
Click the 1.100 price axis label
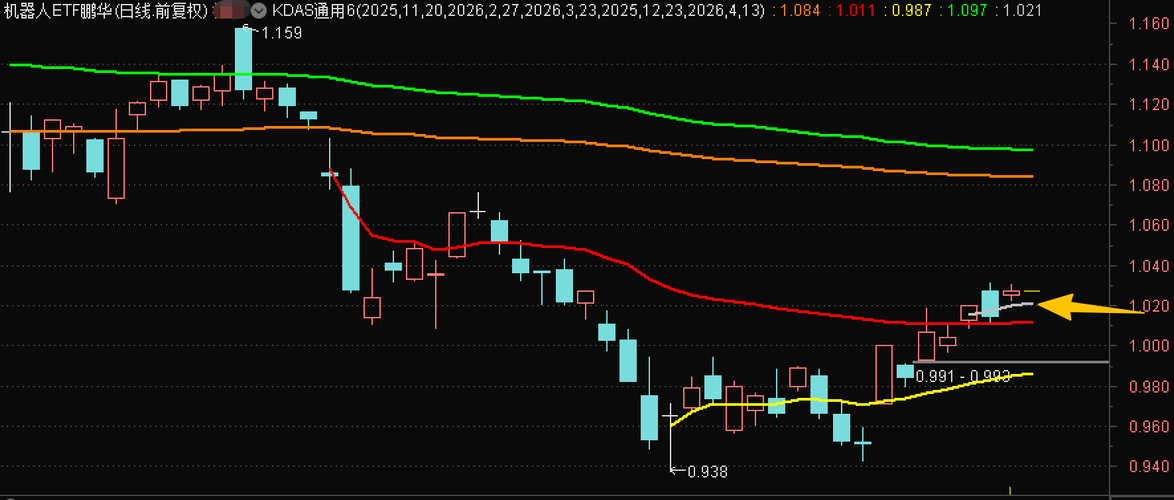coord(1149,145)
